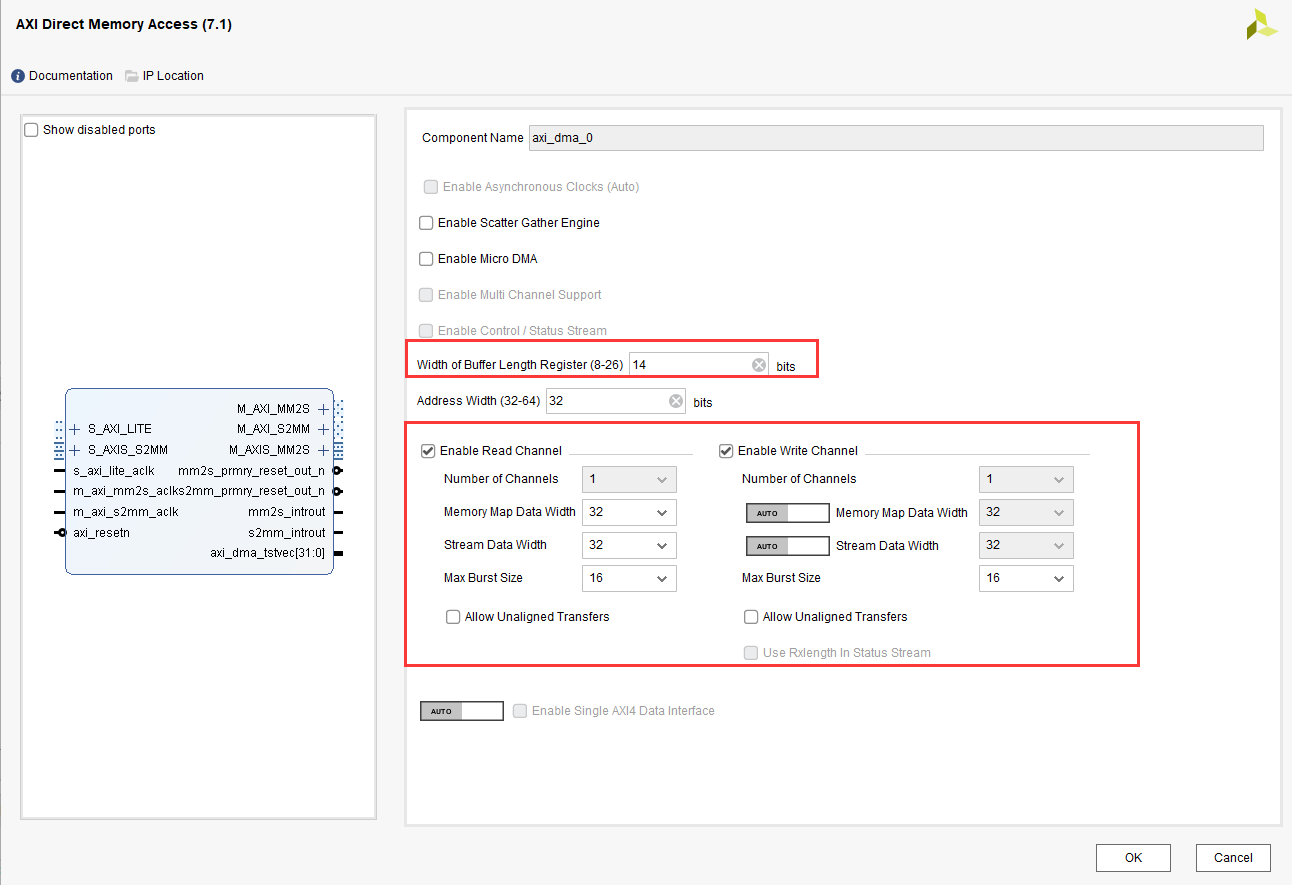Select the s_axi_lite_aclk port label
Viewport: 1292px width, 885px height.
[x=114, y=471]
